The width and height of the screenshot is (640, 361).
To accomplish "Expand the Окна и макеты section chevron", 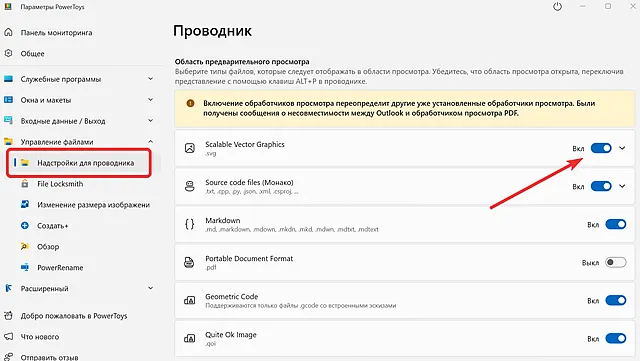I will [150, 99].
